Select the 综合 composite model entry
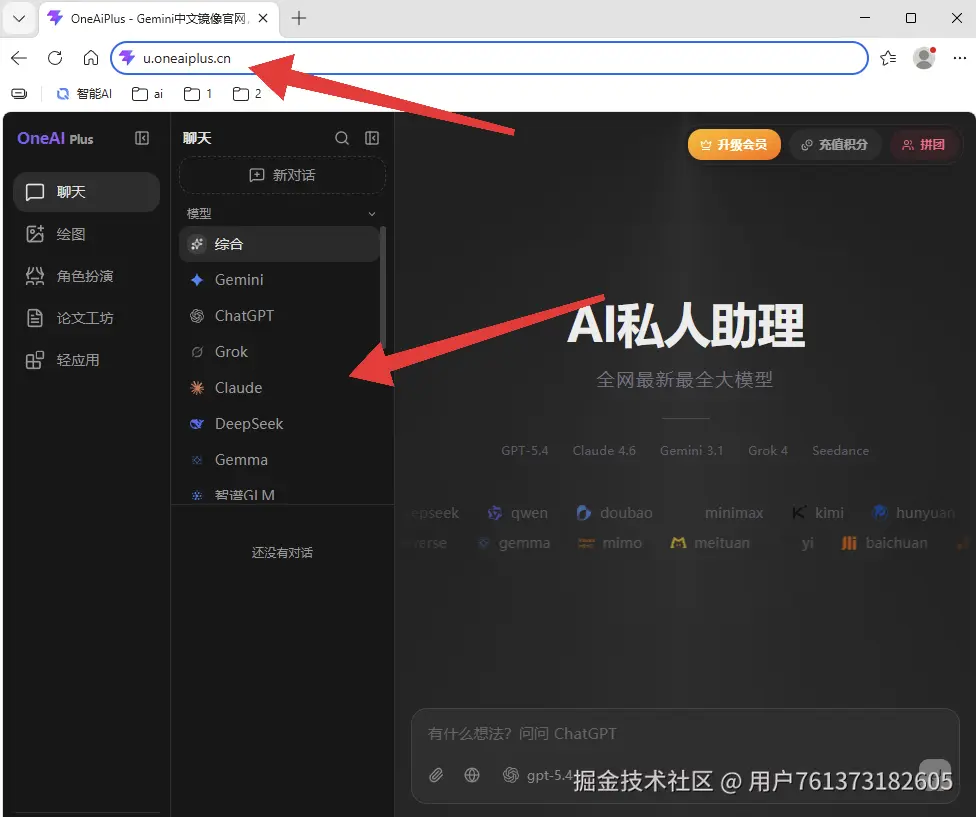Screen dimensions: 976x817 228,243
